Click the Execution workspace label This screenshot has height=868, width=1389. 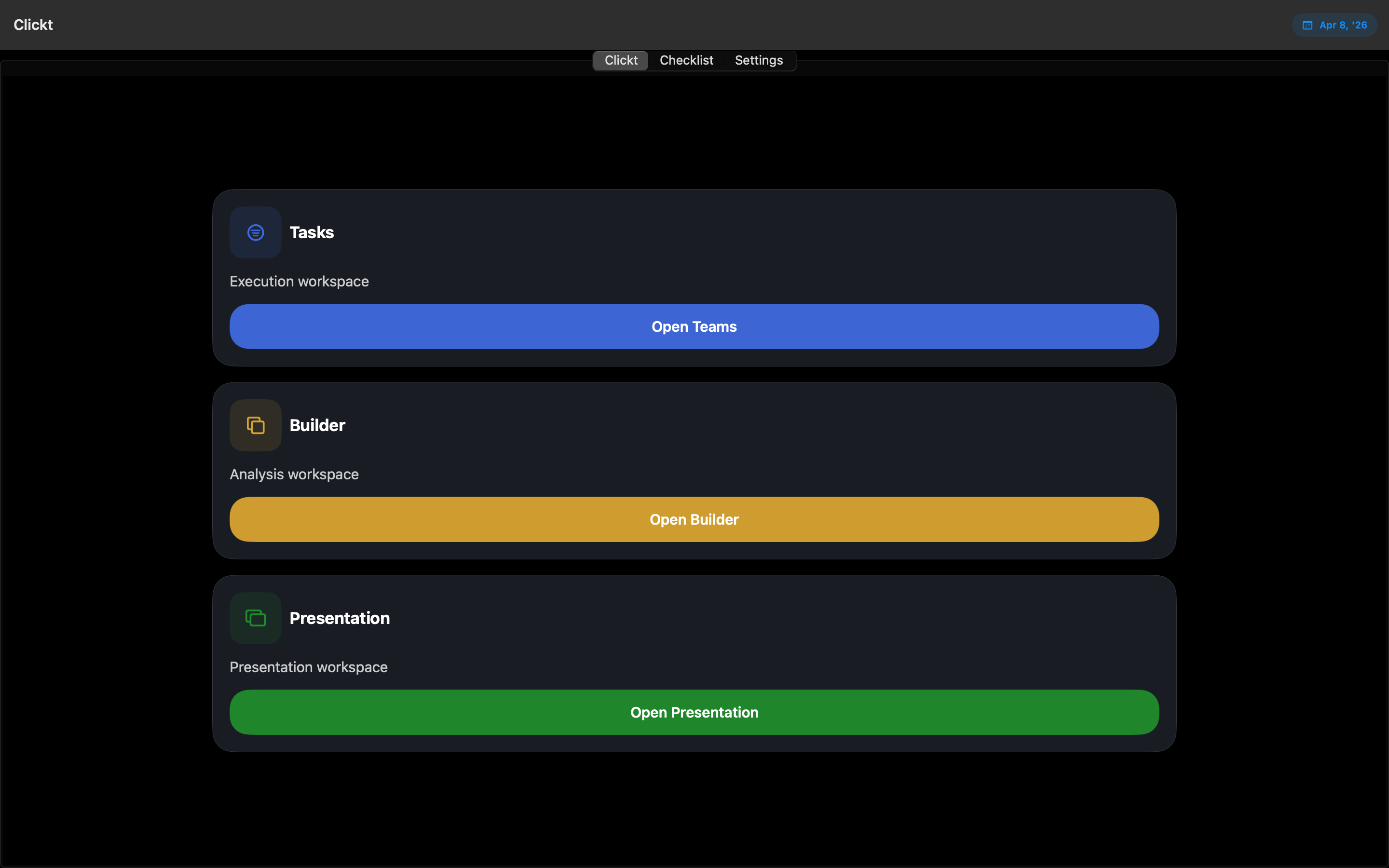(299, 281)
